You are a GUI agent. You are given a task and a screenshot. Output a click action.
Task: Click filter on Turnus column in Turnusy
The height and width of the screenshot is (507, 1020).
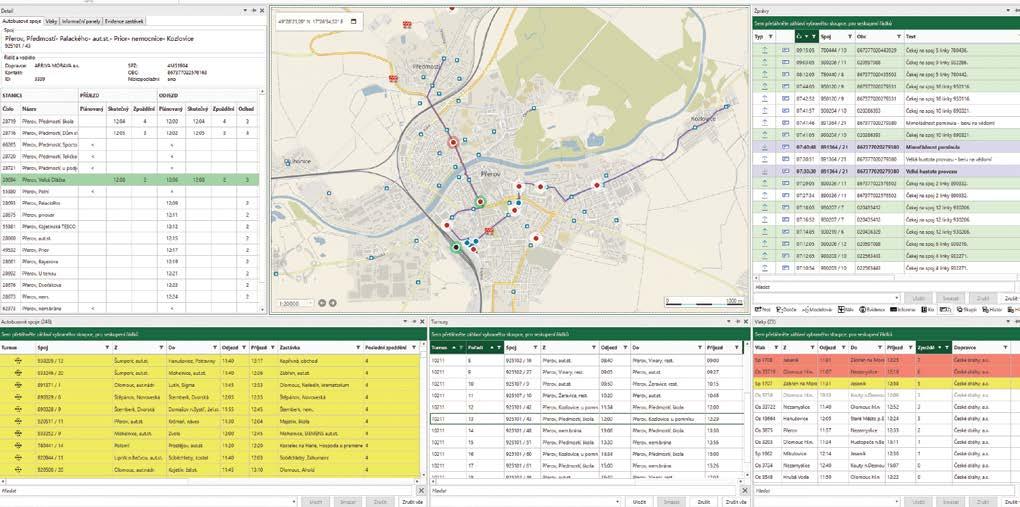click(x=463, y=348)
